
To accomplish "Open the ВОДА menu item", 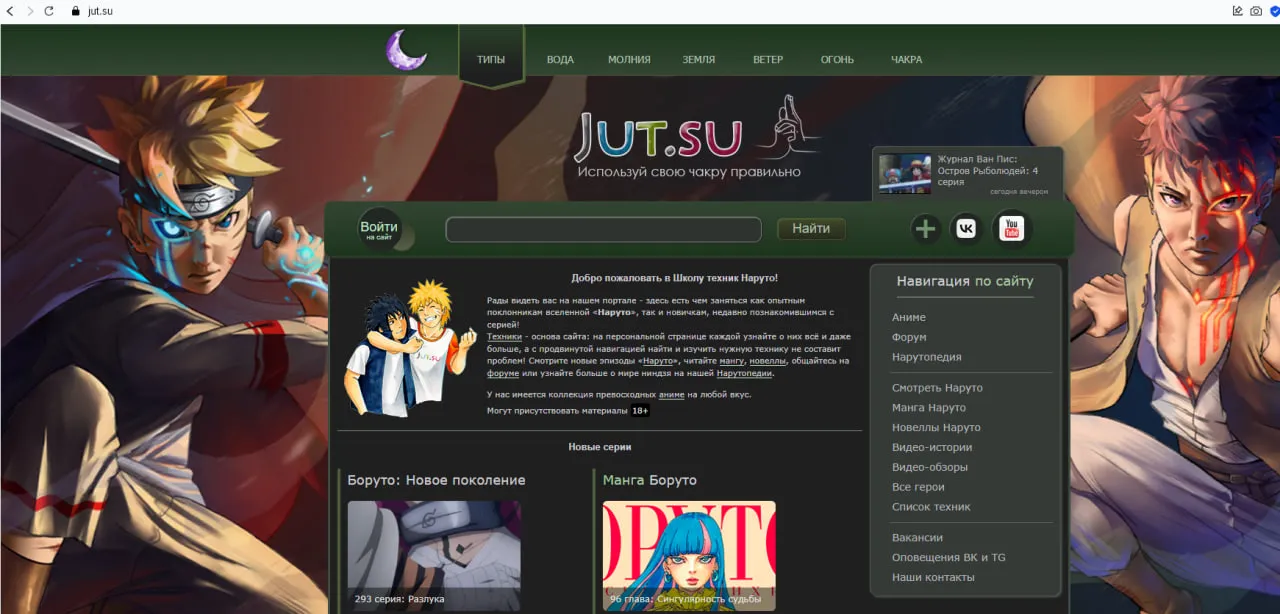I will (560, 59).
